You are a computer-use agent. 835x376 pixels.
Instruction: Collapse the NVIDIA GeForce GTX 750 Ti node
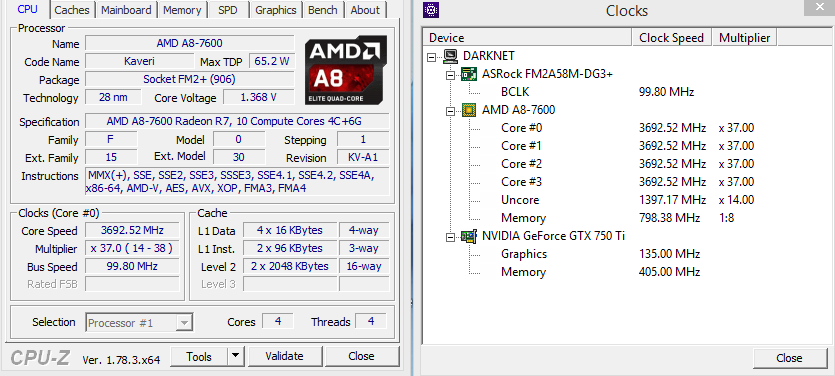(451, 236)
